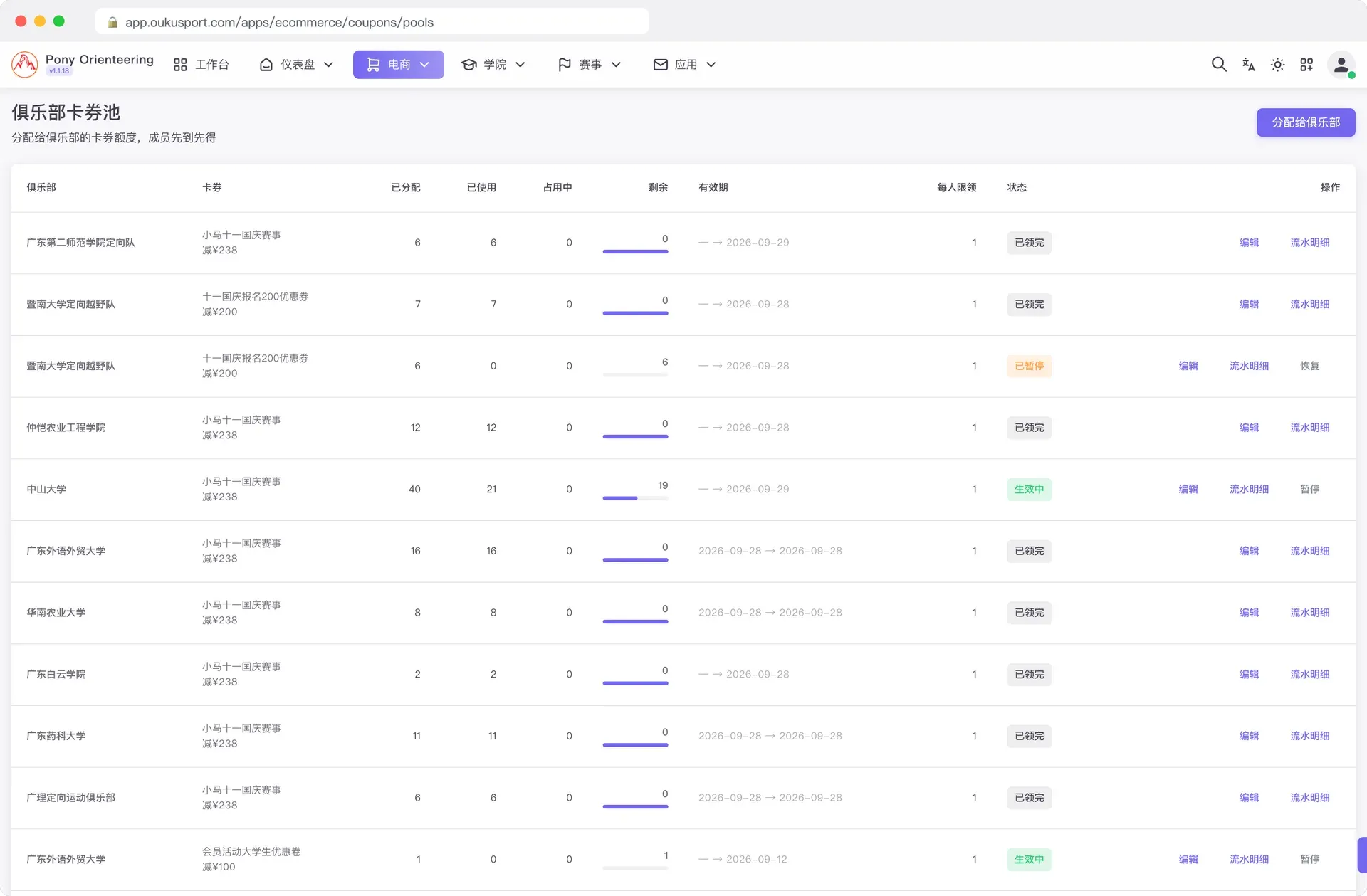This screenshot has height=896, width=1367.
Task: Click the 俱乐部 column header
Action: pos(41,188)
